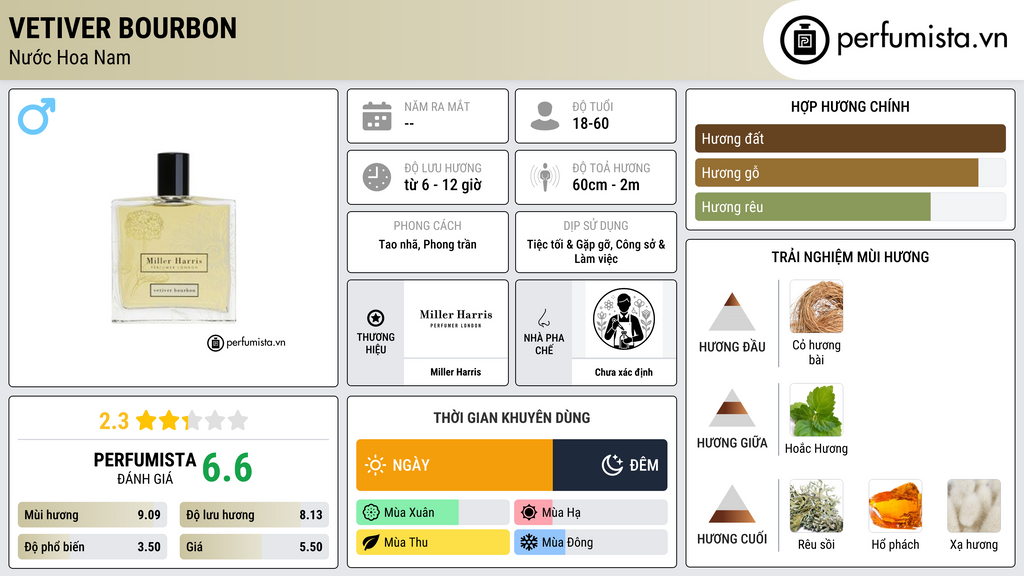Click the Nước Hoa Nam subtitle
Image resolution: width=1024 pixels, height=576 pixels.
pyautogui.click(x=70, y=57)
